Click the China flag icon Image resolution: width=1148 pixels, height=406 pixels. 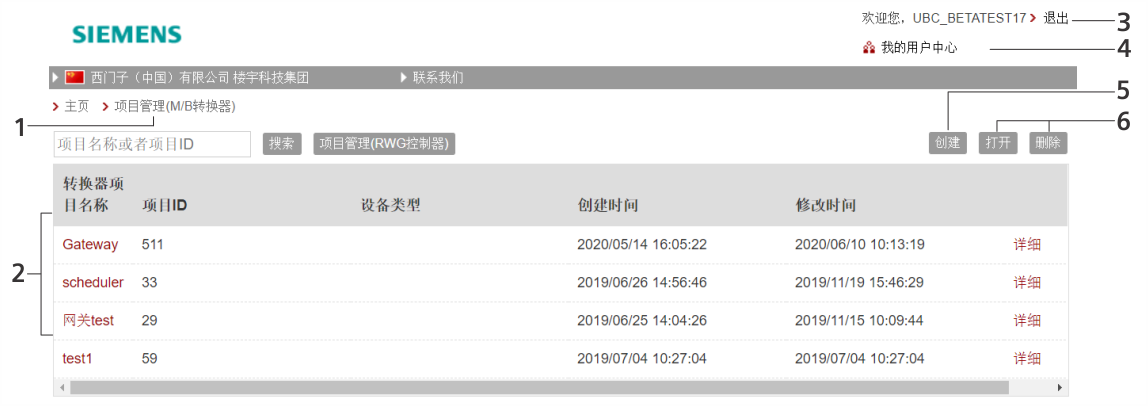click(75, 77)
